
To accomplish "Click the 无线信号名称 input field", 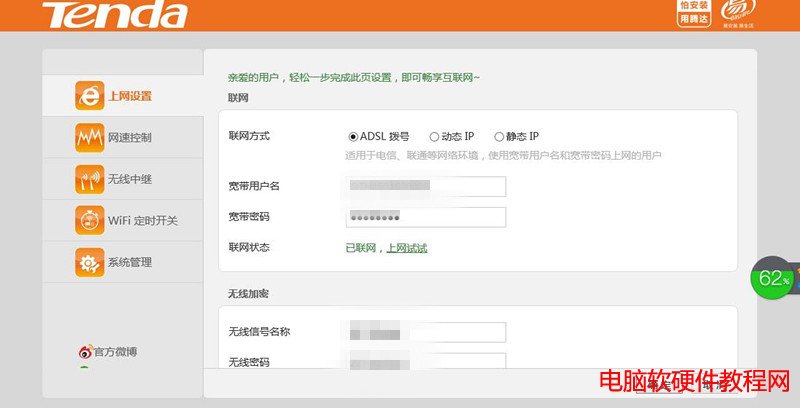I will pyautogui.click(x=426, y=332).
